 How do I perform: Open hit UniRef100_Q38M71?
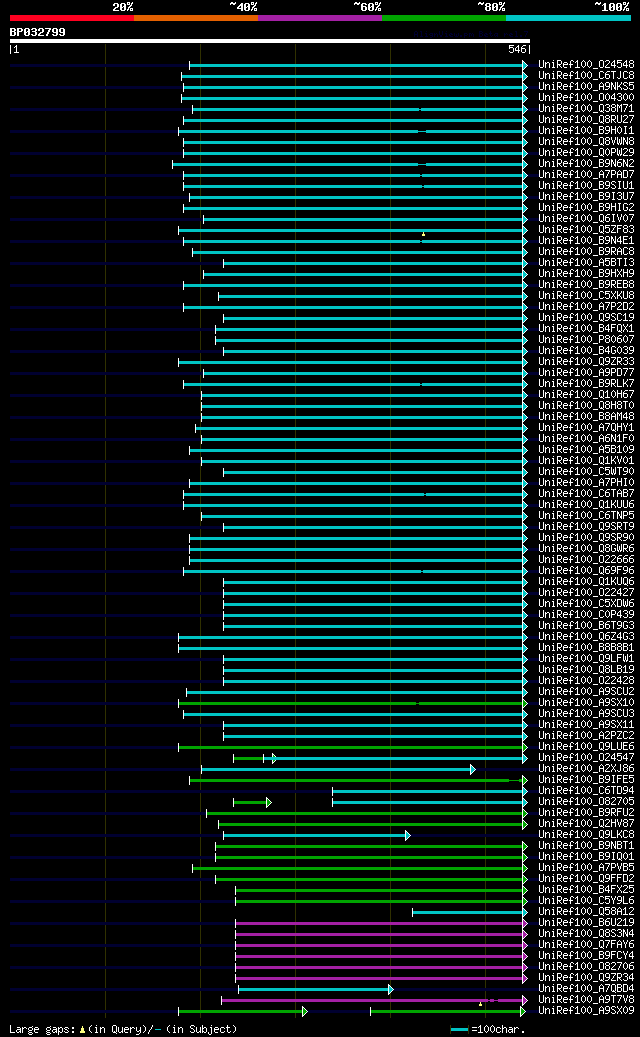(586, 108)
